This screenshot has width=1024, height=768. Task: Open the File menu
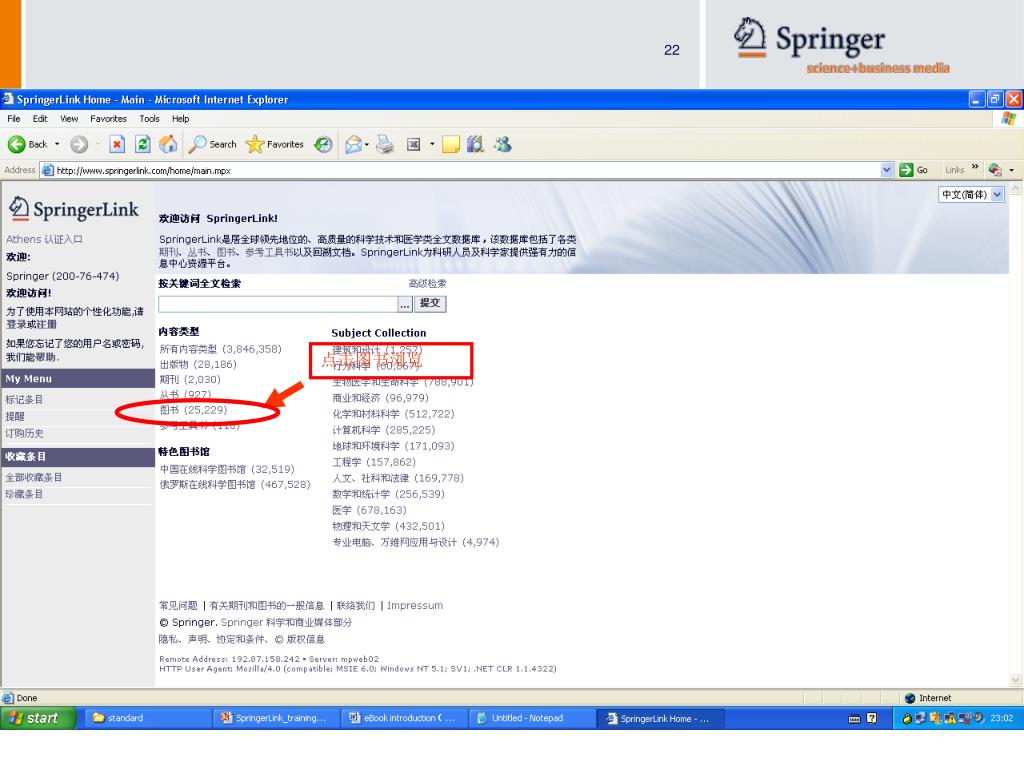click(14, 119)
